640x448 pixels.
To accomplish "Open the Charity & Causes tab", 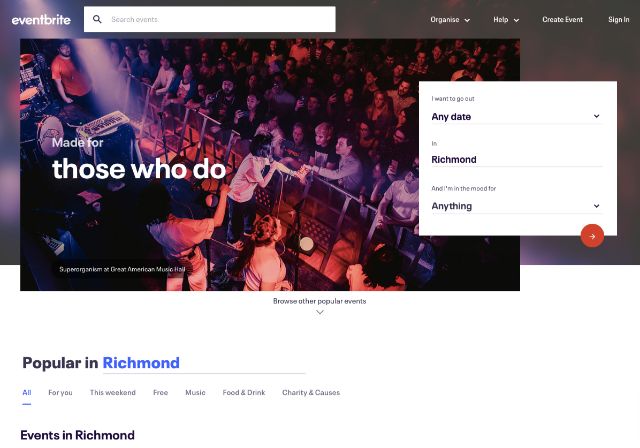I will pyautogui.click(x=311, y=393).
